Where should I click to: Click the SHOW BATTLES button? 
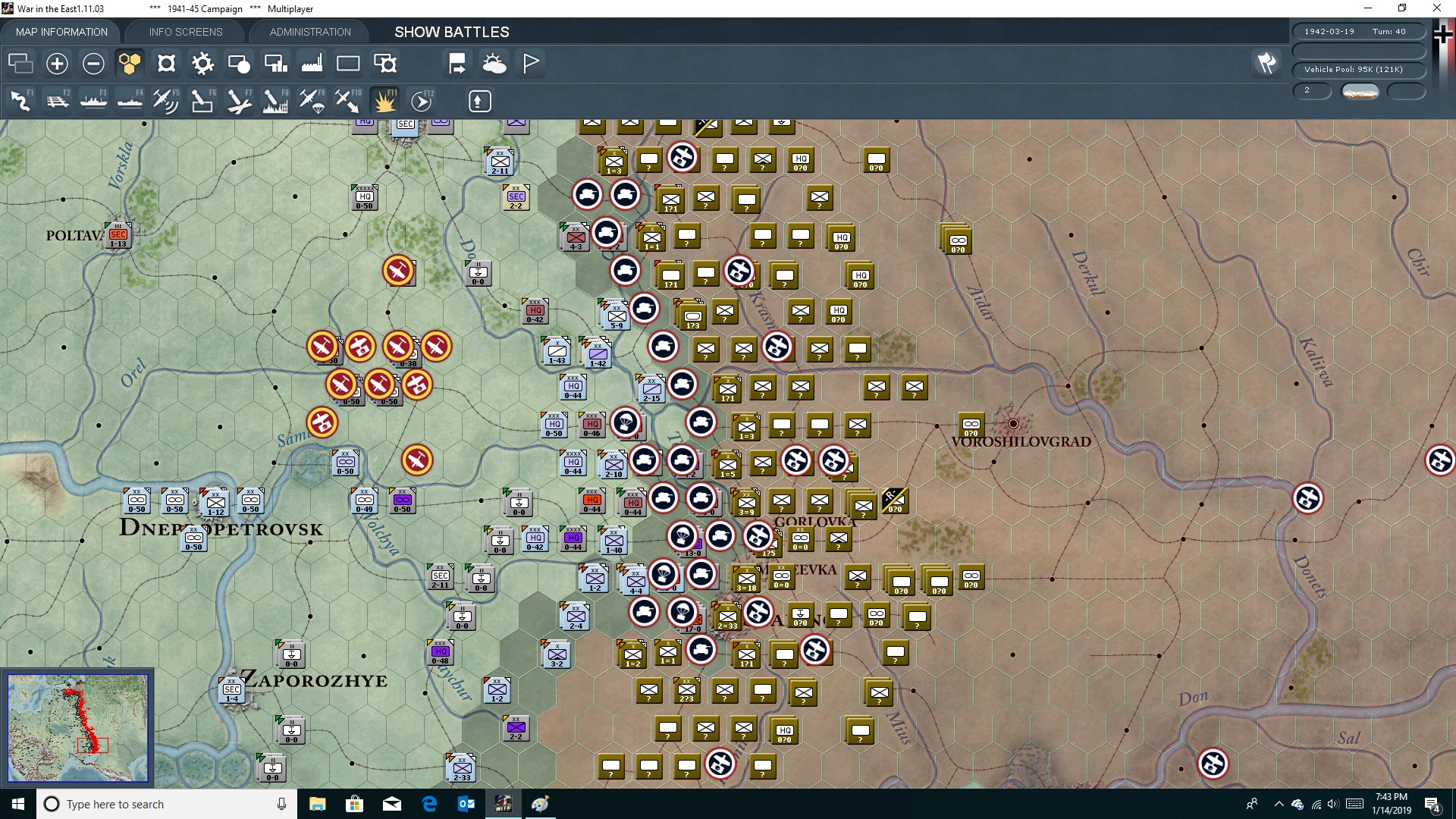pyautogui.click(x=450, y=32)
